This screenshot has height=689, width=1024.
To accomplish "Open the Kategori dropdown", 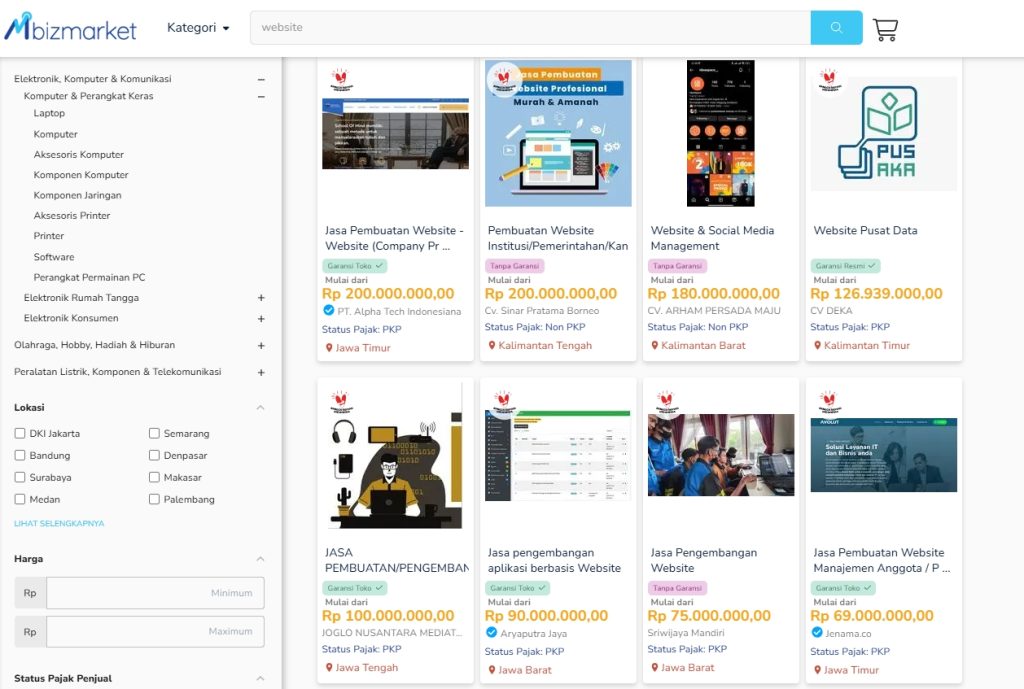I will pos(198,28).
